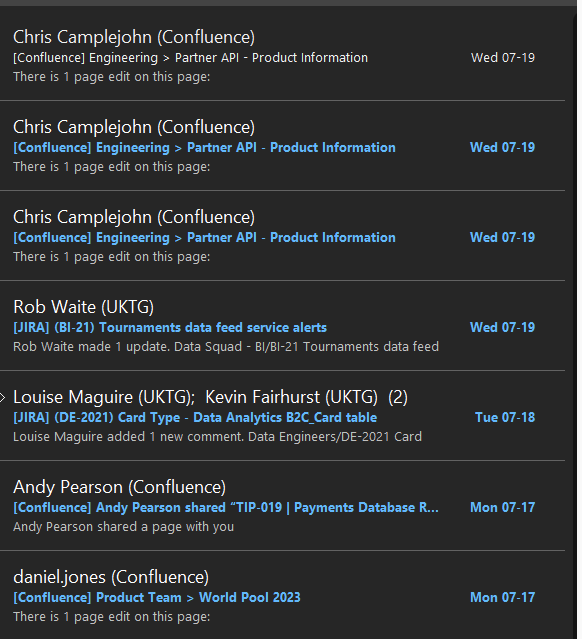Click the Mon 07-17 date on daniel.jones email
The image size is (582, 639).
(502, 598)
